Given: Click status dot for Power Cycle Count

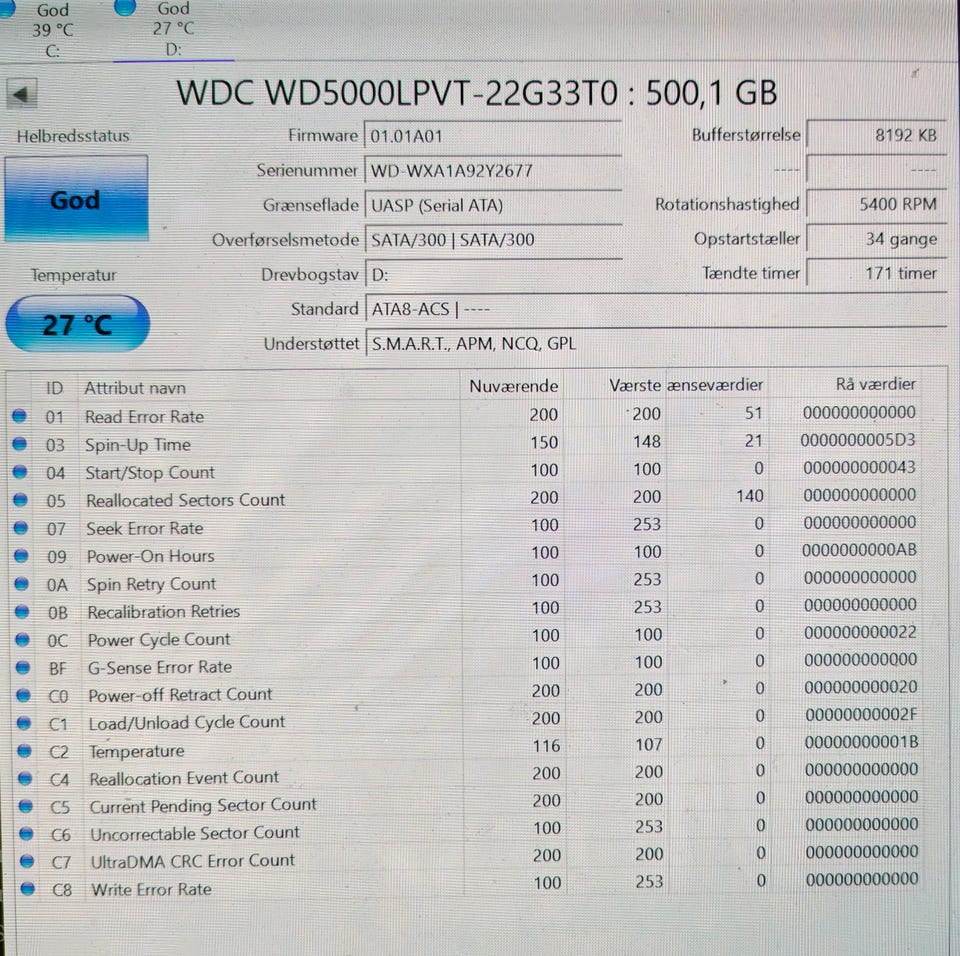Looking at the screenshot, I should click(x=22, y=639).
